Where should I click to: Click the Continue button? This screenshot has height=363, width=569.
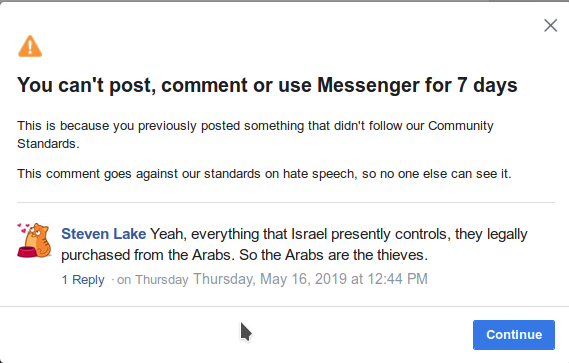point(514,335)
